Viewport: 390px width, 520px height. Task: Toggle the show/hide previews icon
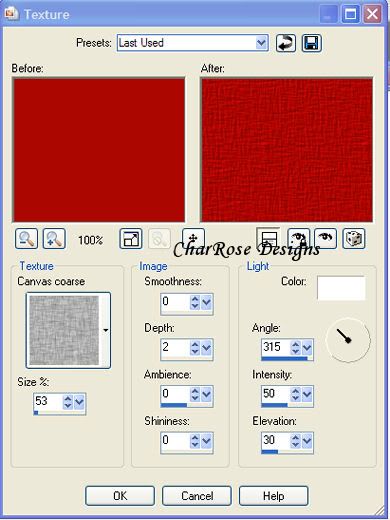(268, 237)
